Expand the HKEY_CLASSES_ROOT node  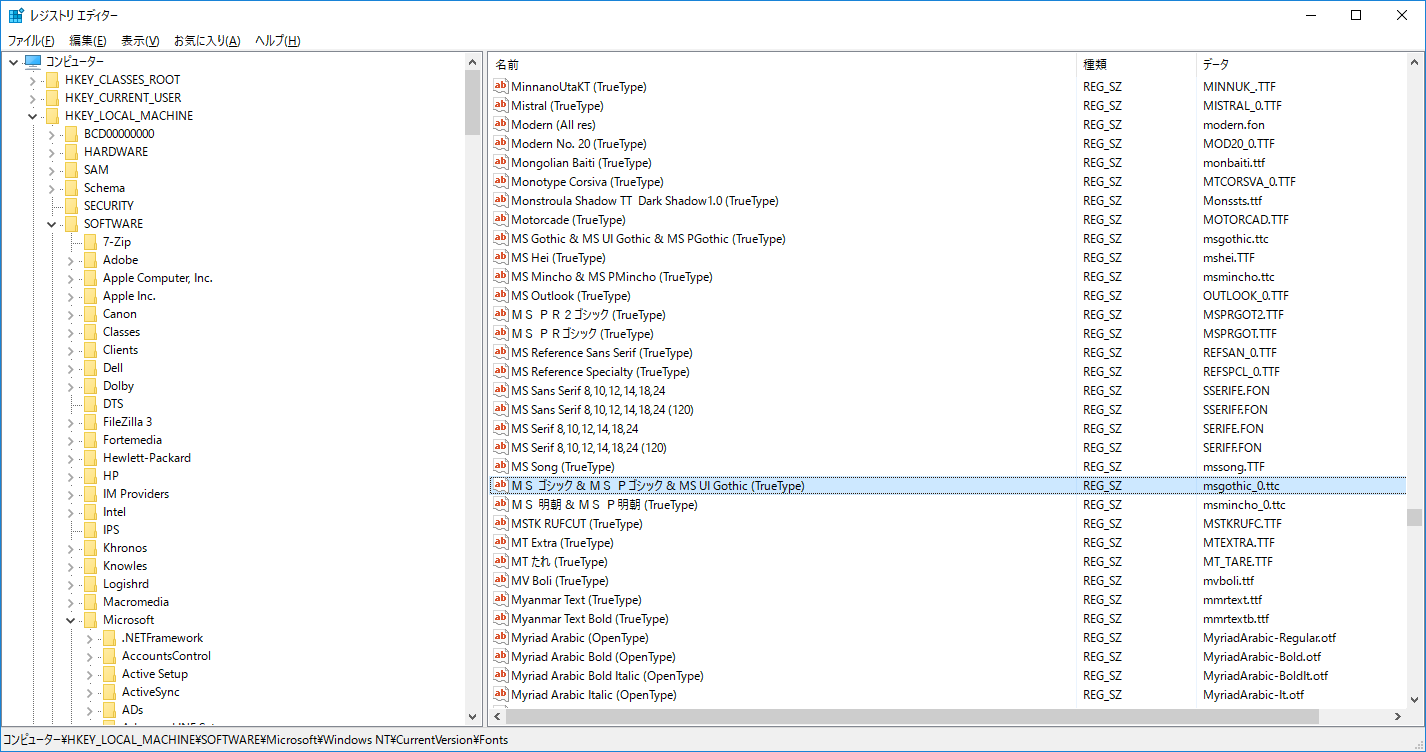32,80
